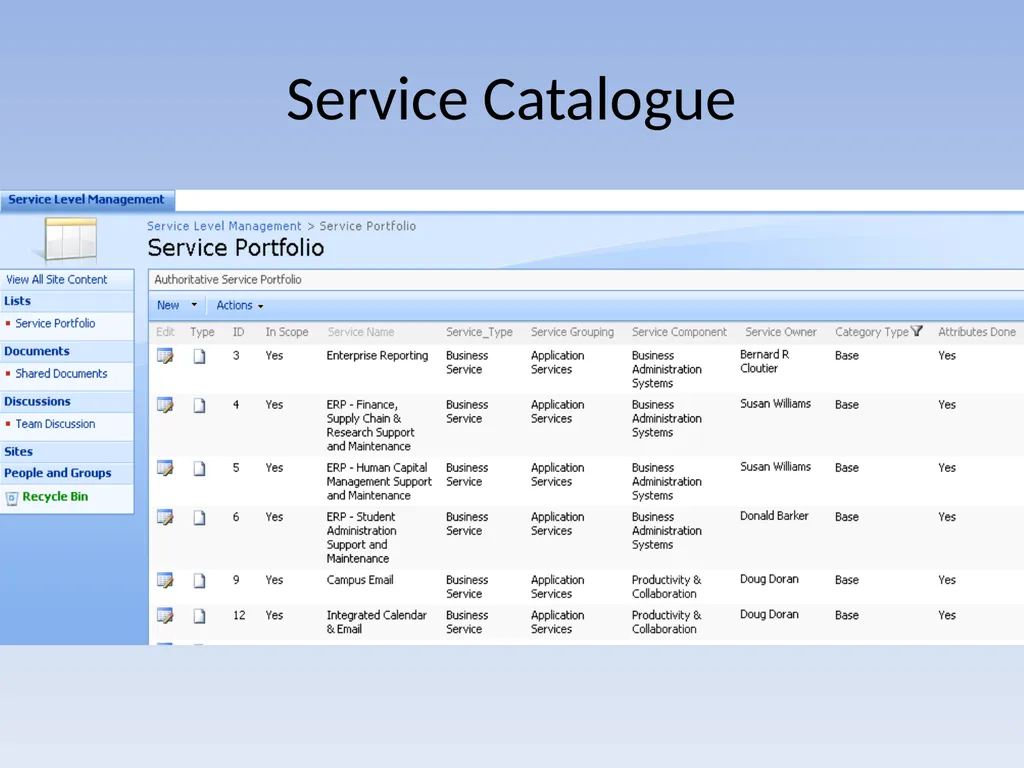The width and height of the screenshot is (1024, 768).
Task: Sort by the Attributes Done column header
Action: click(x=976, y=332)
